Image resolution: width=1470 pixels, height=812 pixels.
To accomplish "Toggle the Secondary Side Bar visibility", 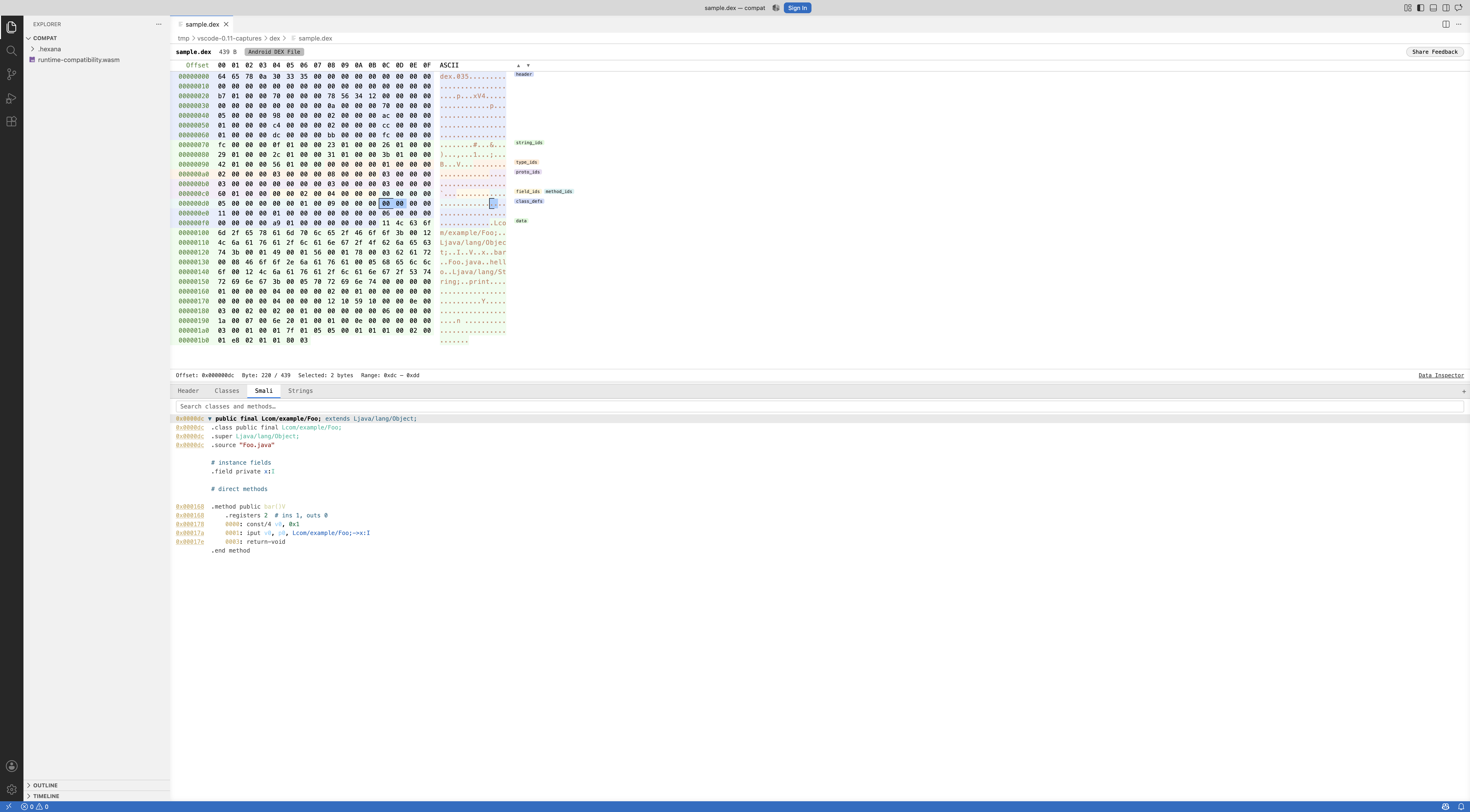I will pos(1446,8).
